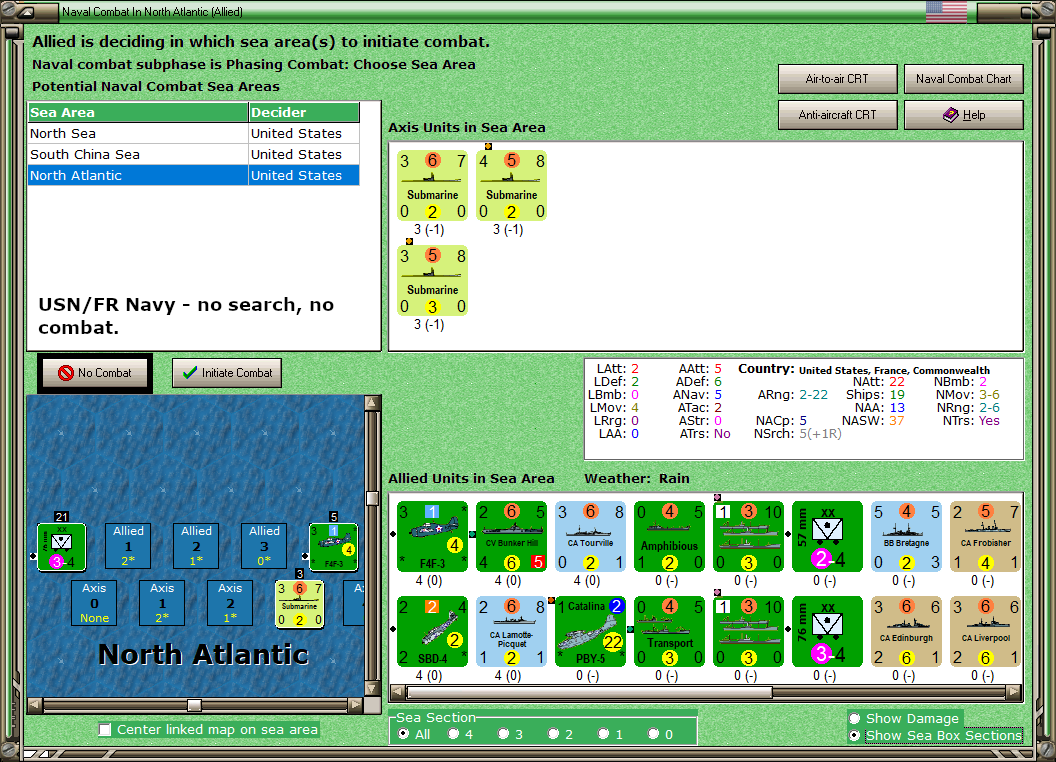Viewport: 1056px width, 762px height.
Task: Click the Axis 0 sea box on map
Action: [94, 603]
